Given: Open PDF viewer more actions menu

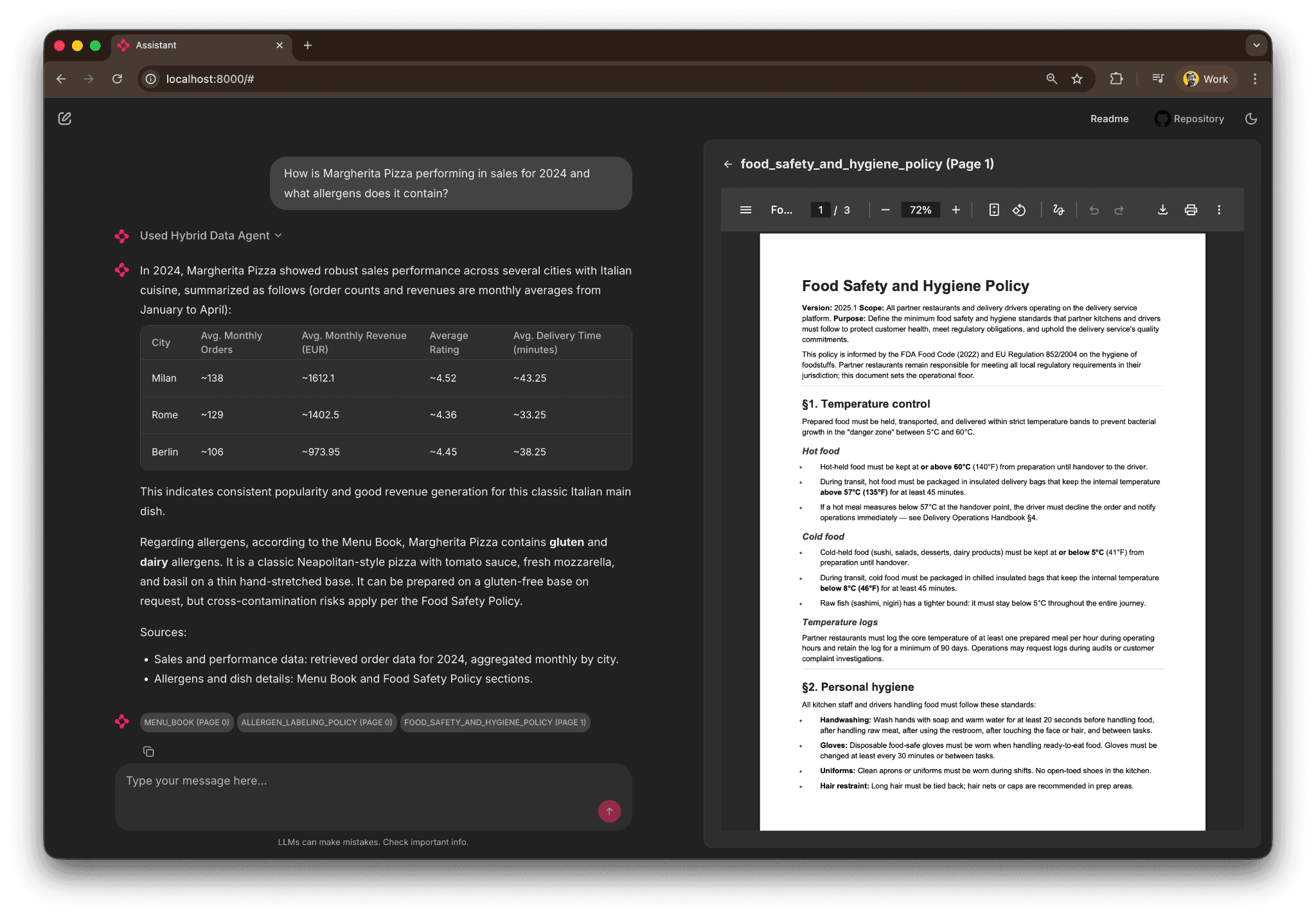Looking at the screenshot, I should coord(1219,209).
